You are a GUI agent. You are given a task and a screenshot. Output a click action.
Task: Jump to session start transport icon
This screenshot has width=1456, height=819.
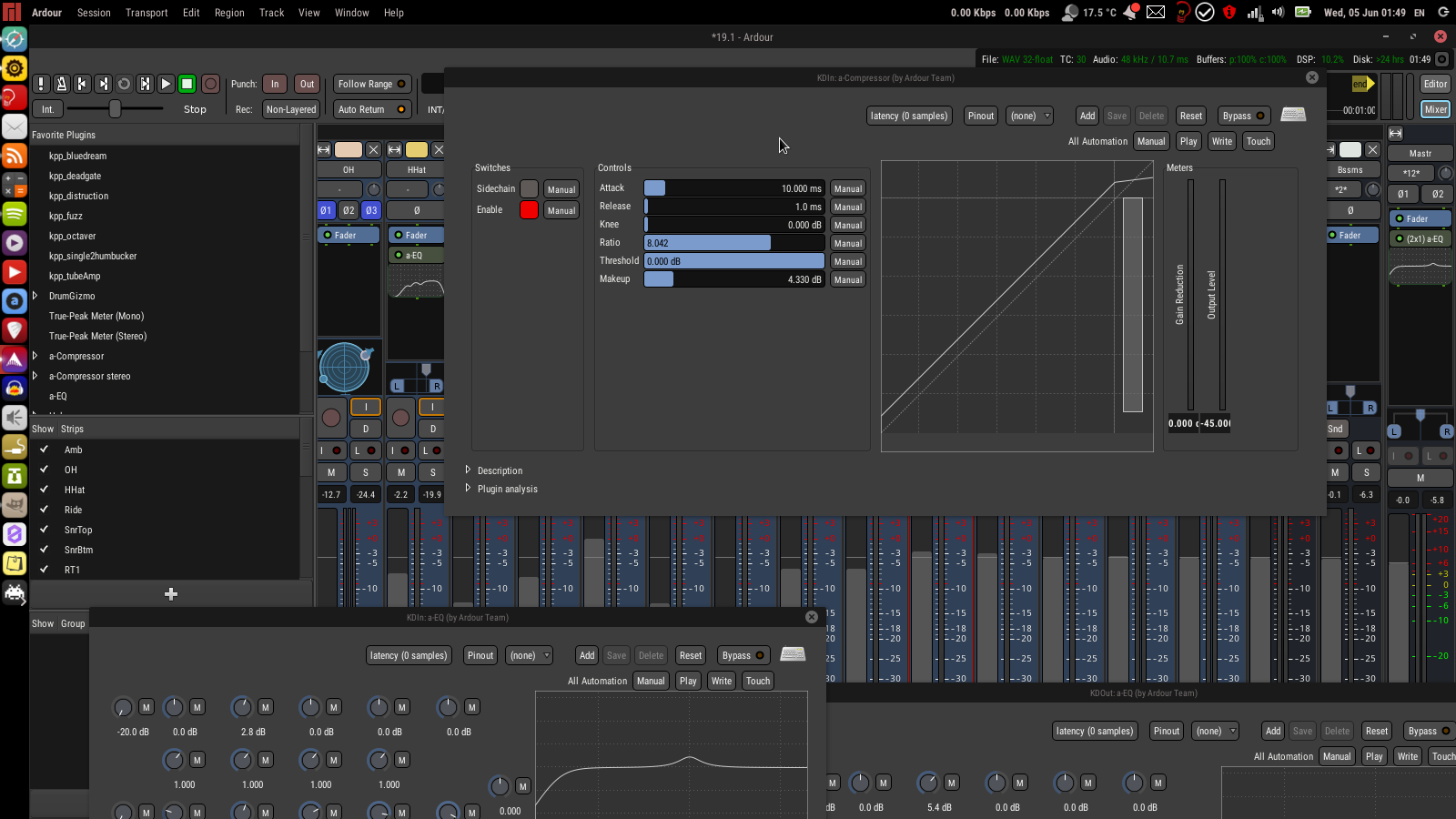pos(82,84)
